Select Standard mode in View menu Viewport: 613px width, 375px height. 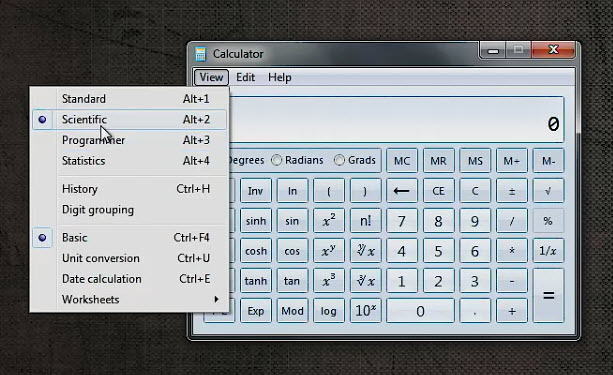129,99
